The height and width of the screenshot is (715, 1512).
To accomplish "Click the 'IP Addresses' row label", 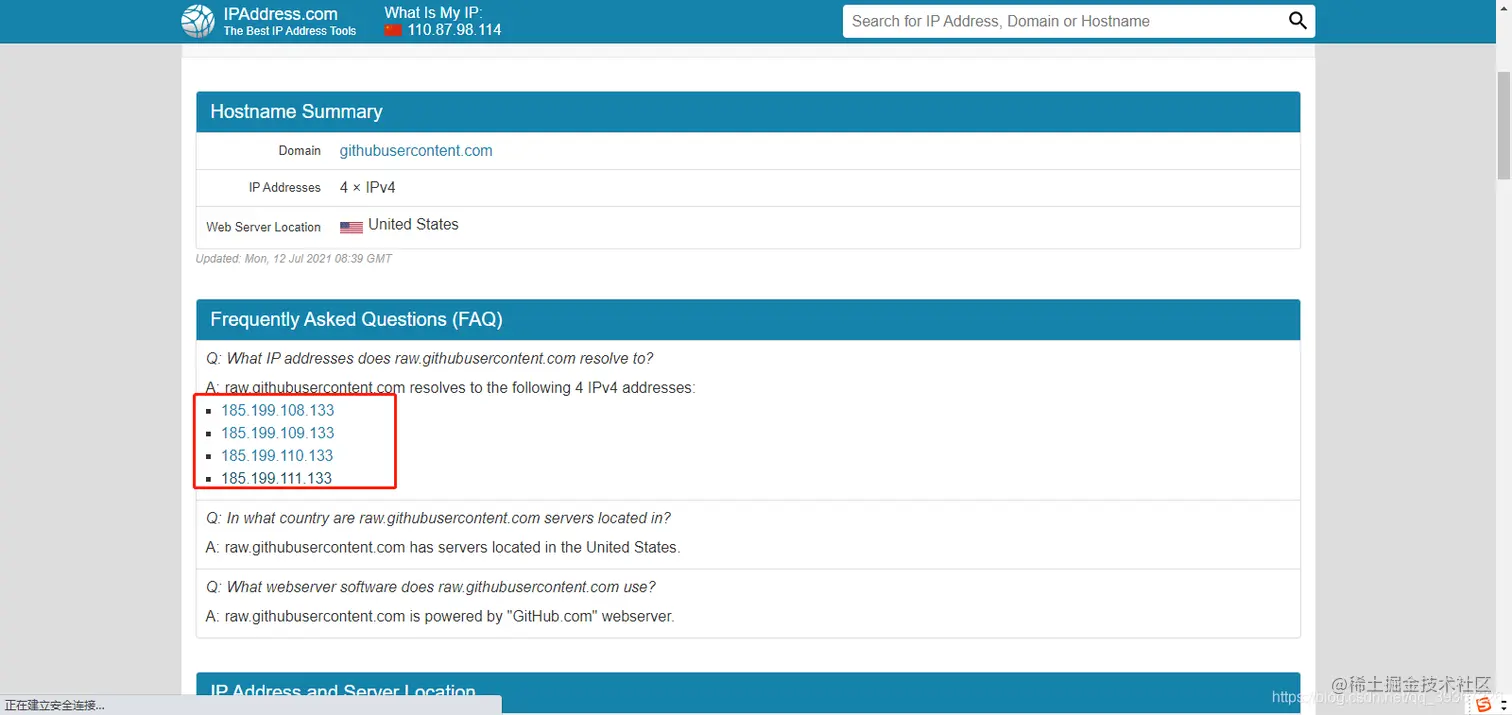I will pos(285,188).
